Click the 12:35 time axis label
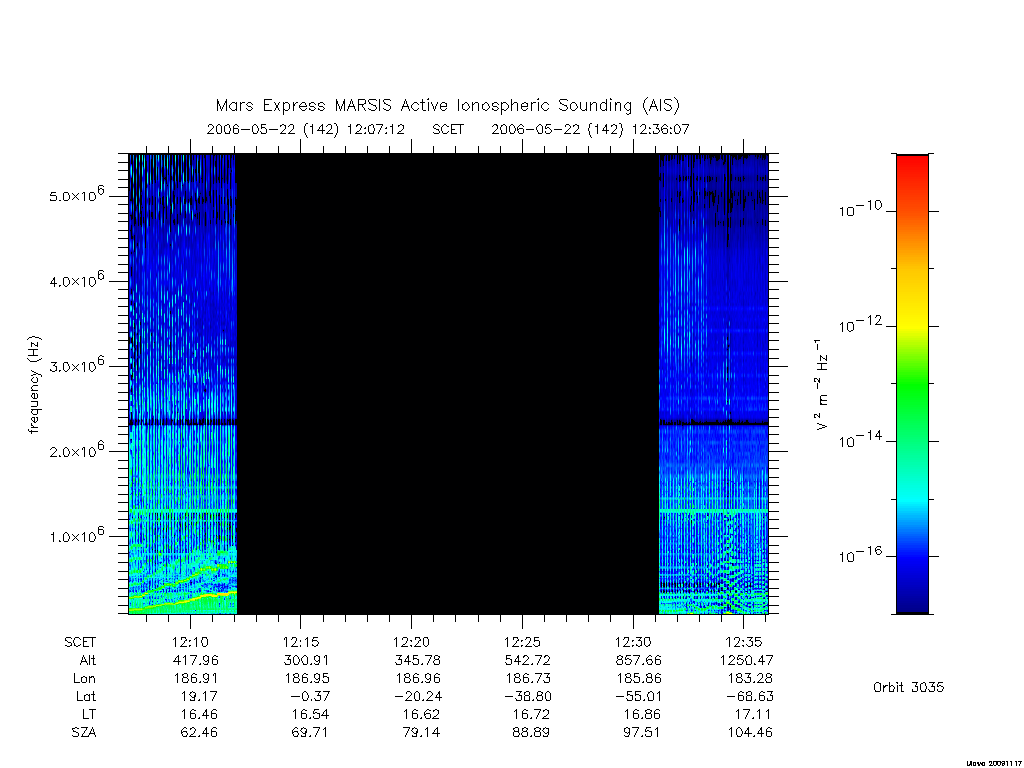 [x=743, y=642]
